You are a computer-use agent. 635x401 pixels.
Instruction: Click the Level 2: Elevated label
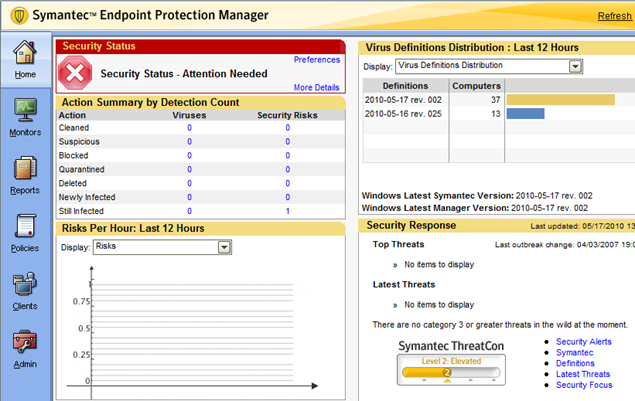451,361
